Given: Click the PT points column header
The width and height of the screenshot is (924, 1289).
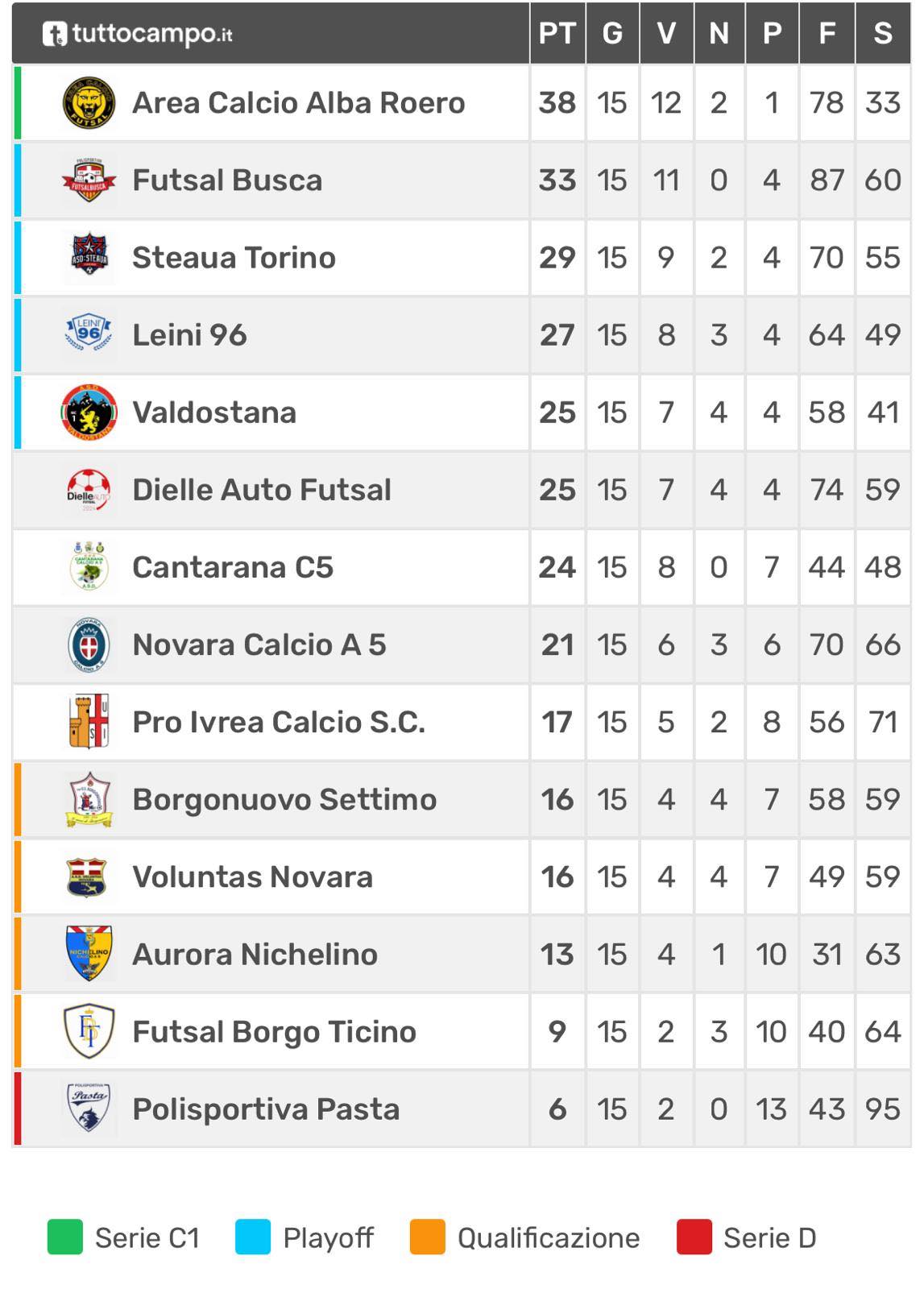Looking at the screenshot, I should 557,34.
